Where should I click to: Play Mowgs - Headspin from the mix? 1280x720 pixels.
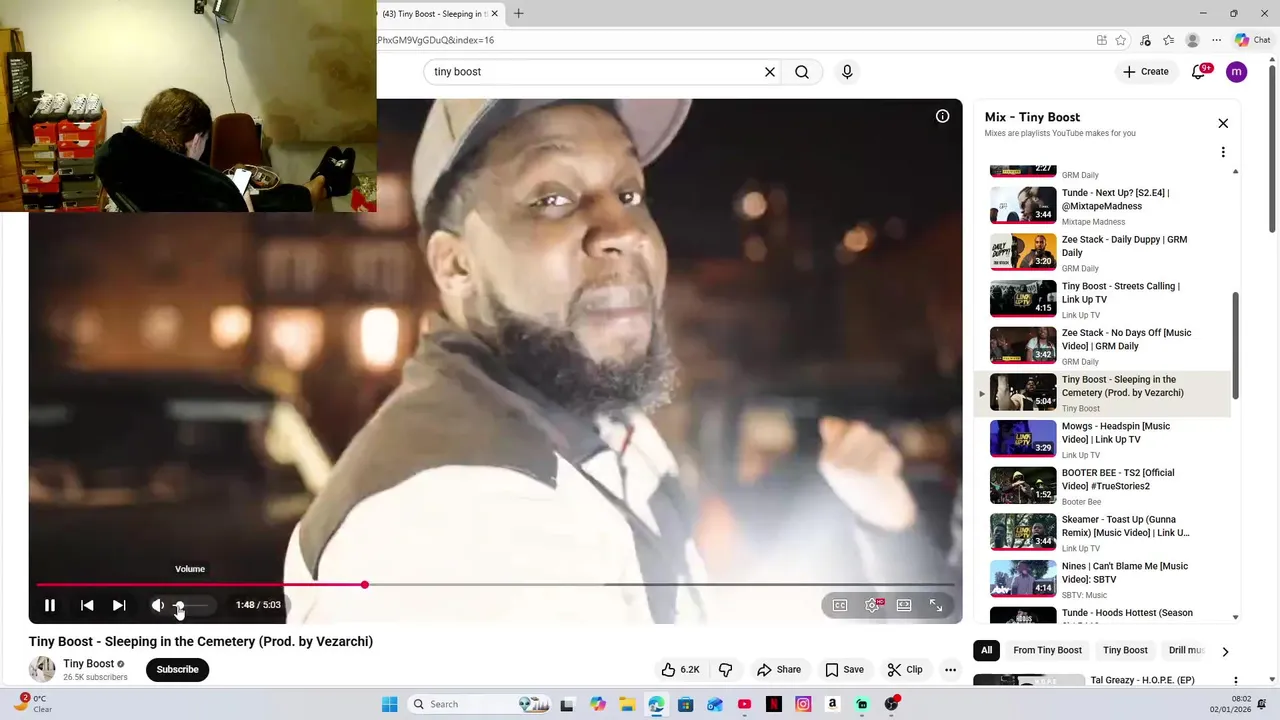(x=1102, y=439)
